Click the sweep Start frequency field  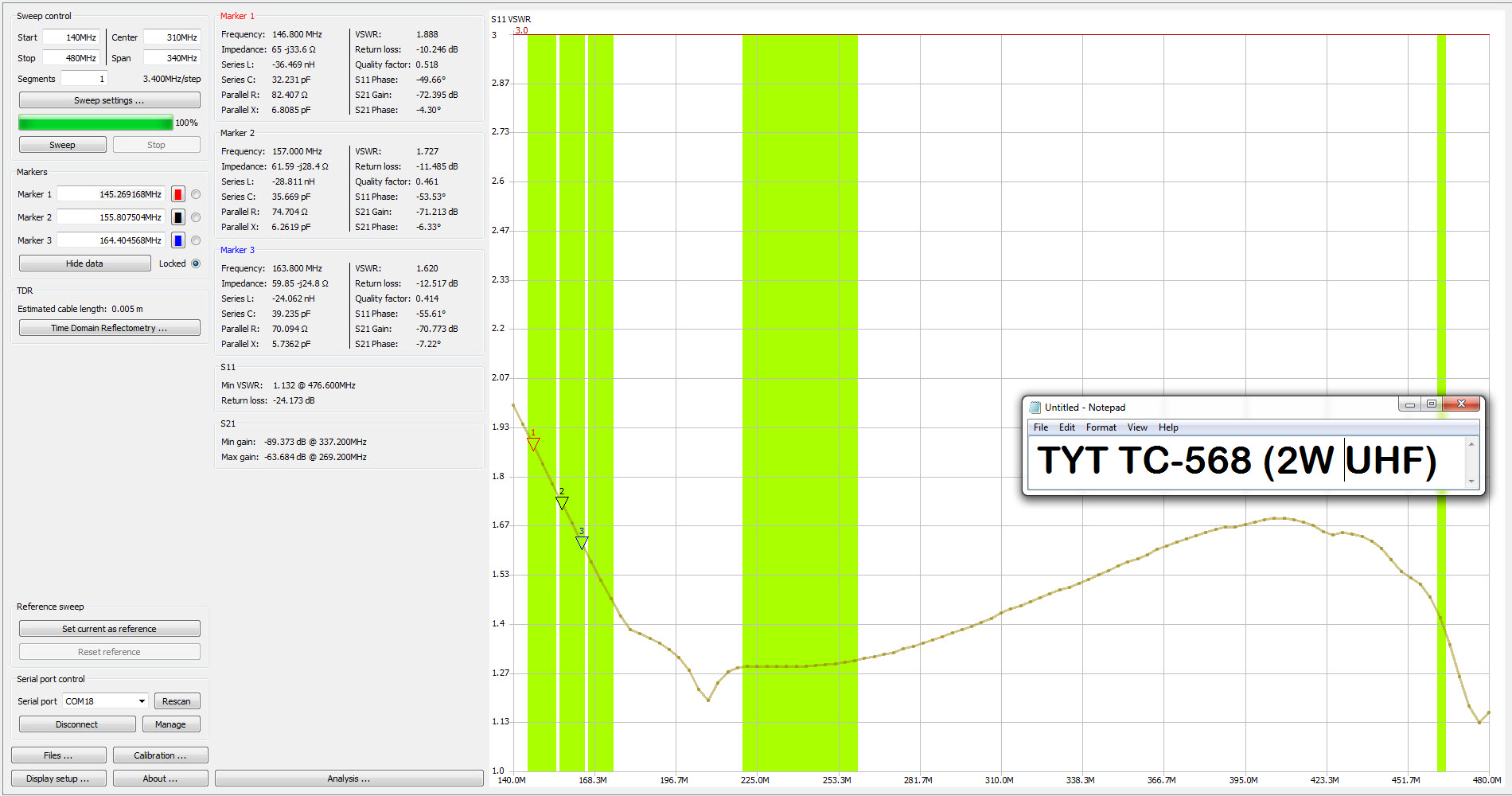(x=71, y=37)
